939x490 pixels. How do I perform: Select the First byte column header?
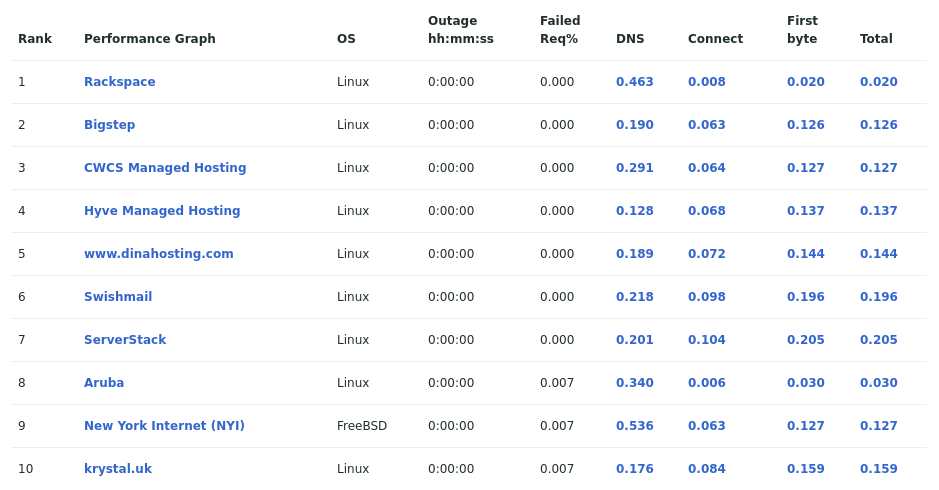pyautogui.click(x=802, y=30)
